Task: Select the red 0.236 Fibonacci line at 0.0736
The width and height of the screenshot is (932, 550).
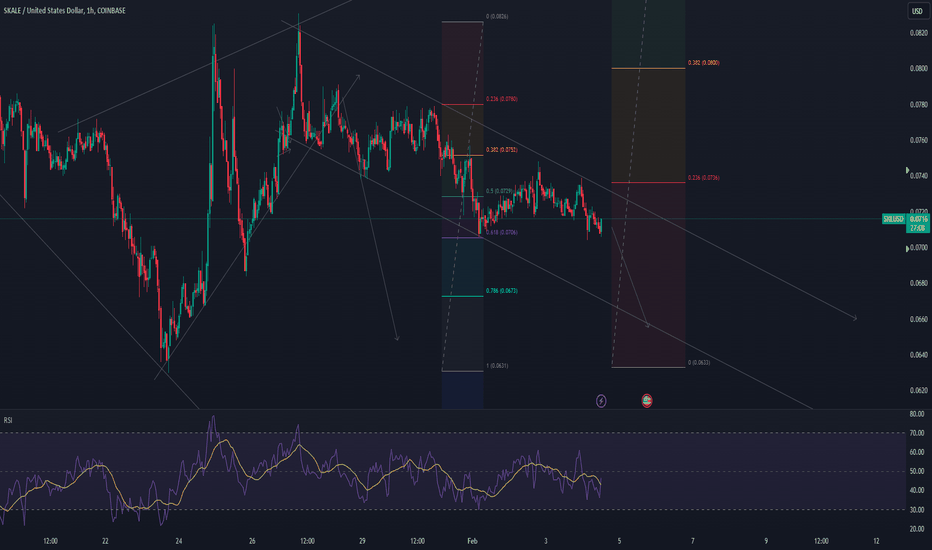Action: 648,182
